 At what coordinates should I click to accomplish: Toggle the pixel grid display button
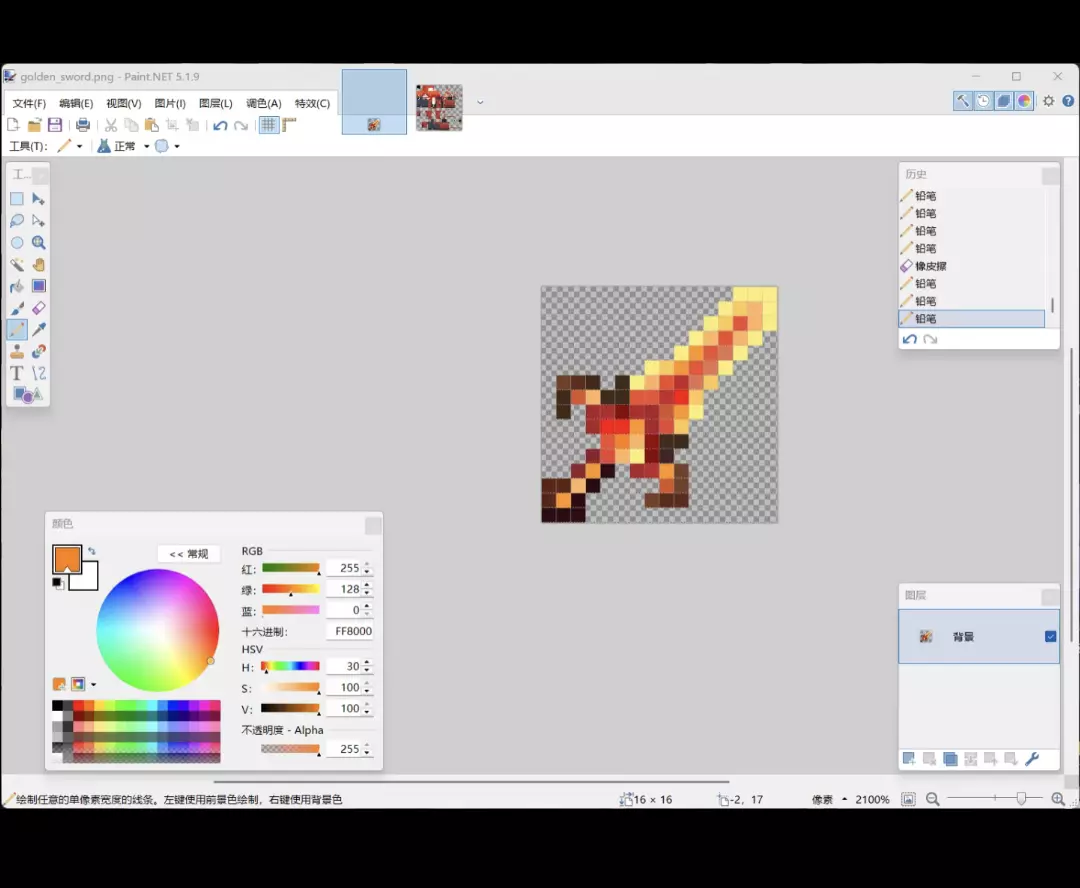pyautogui.click(x=268, y=125)
